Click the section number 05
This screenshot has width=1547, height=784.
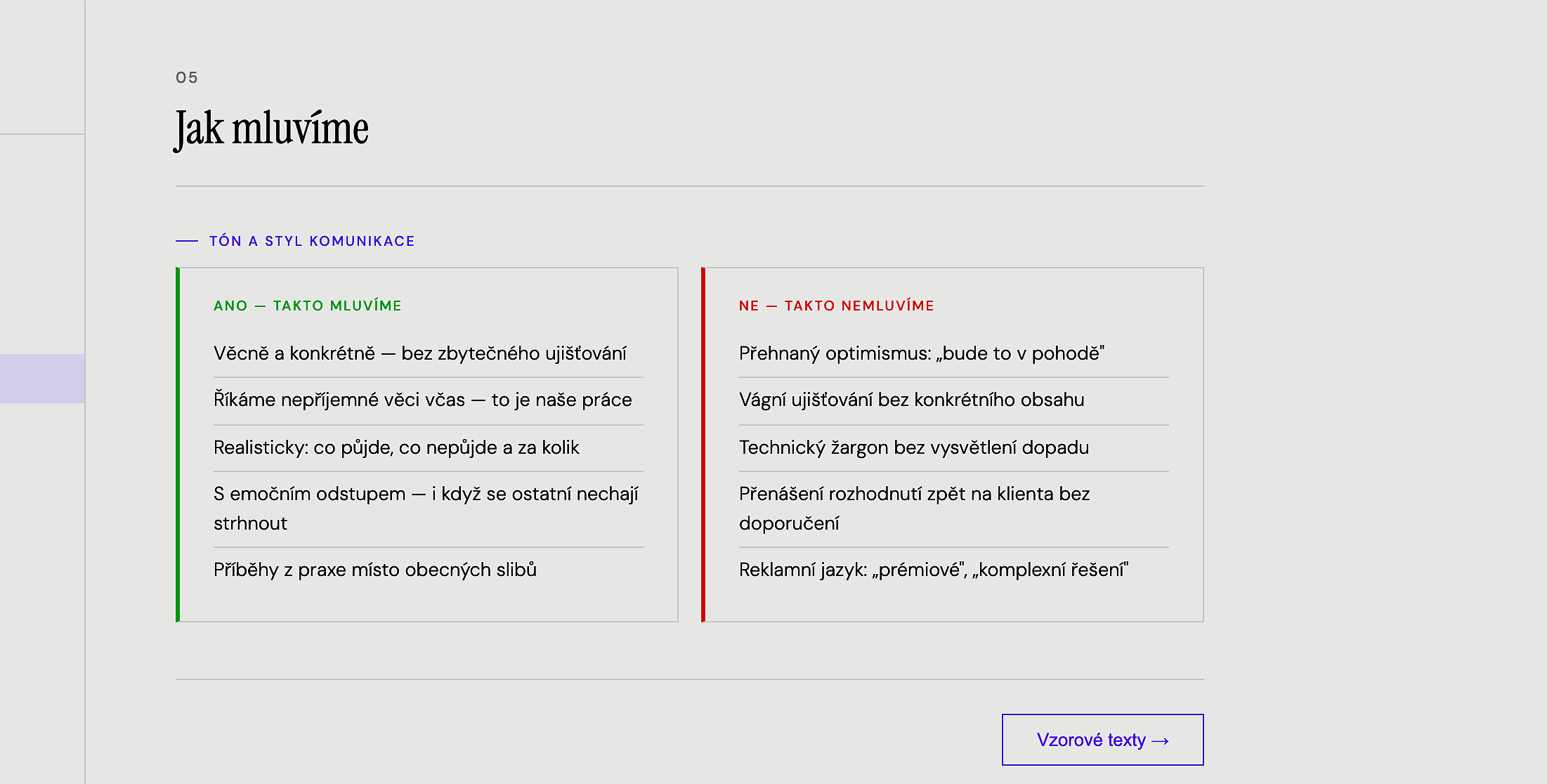click(187, 77)
